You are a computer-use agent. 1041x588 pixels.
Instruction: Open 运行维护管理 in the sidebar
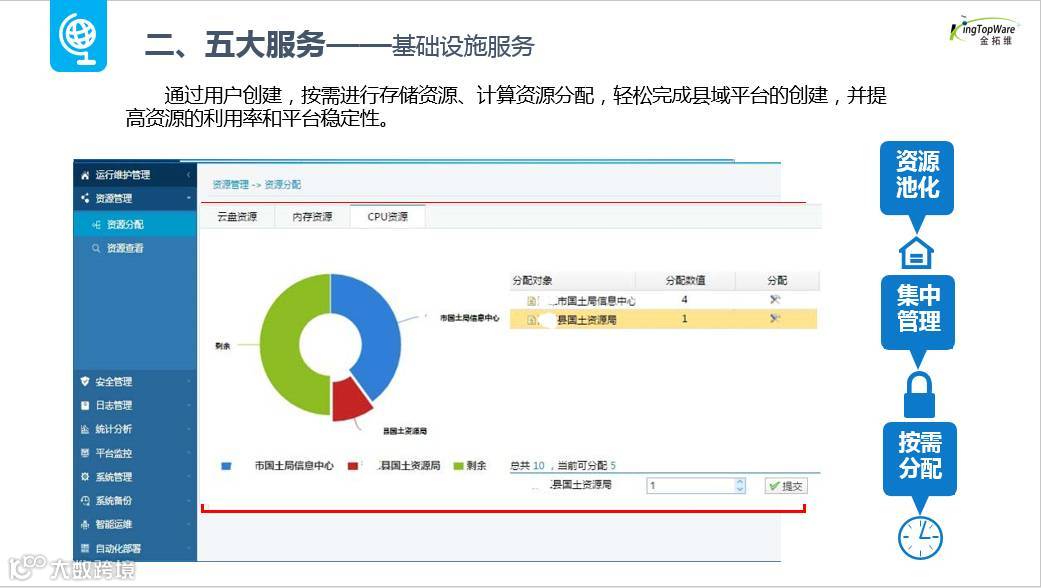[135, 175]
